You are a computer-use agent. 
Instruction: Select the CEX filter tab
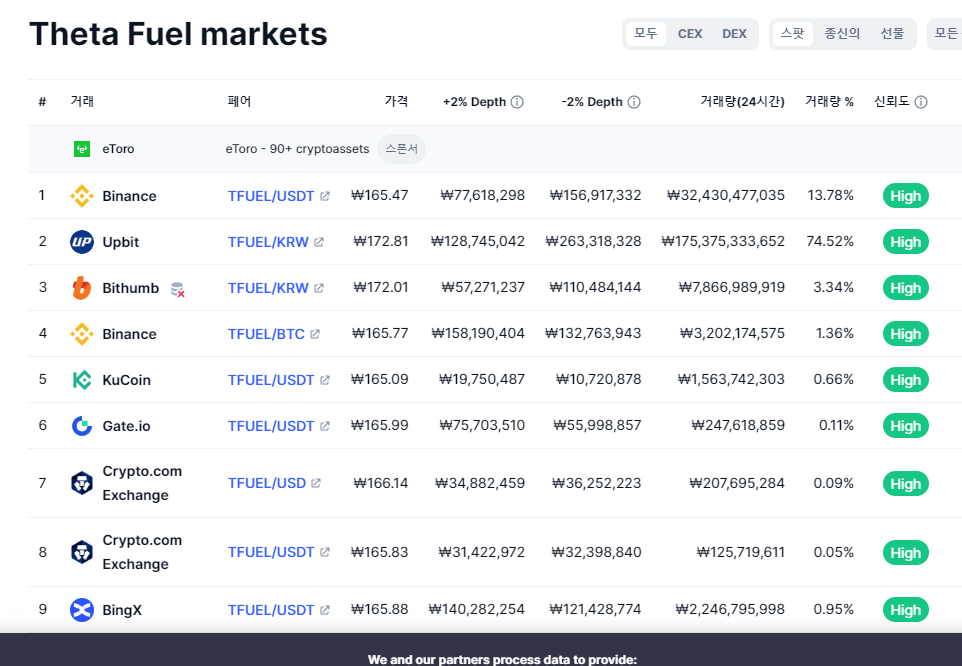pos(690,34)
